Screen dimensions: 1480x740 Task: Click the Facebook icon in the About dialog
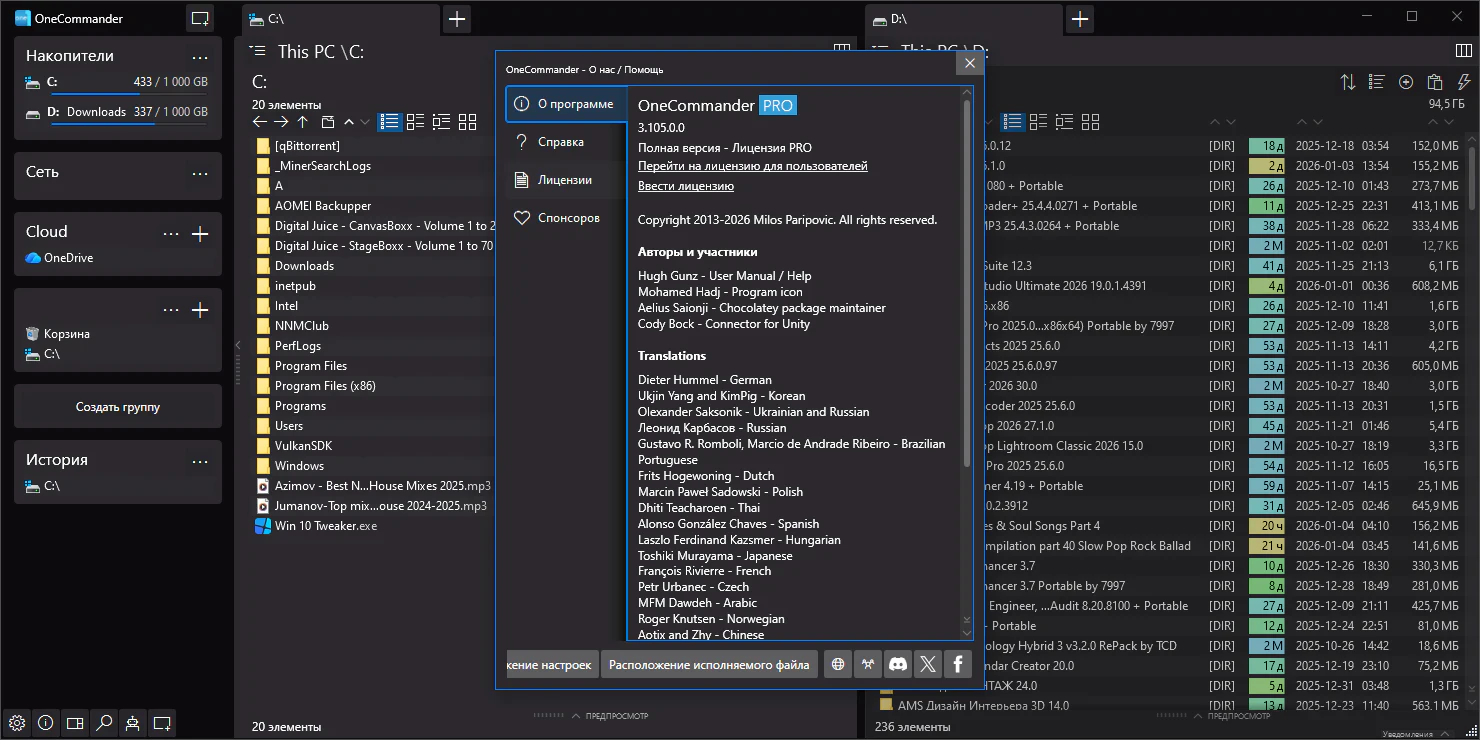(x=957, y=664)
